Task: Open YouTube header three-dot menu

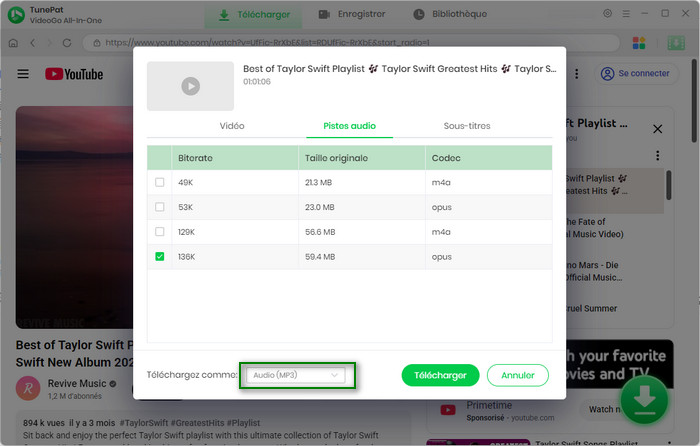Action: (577, 74)
